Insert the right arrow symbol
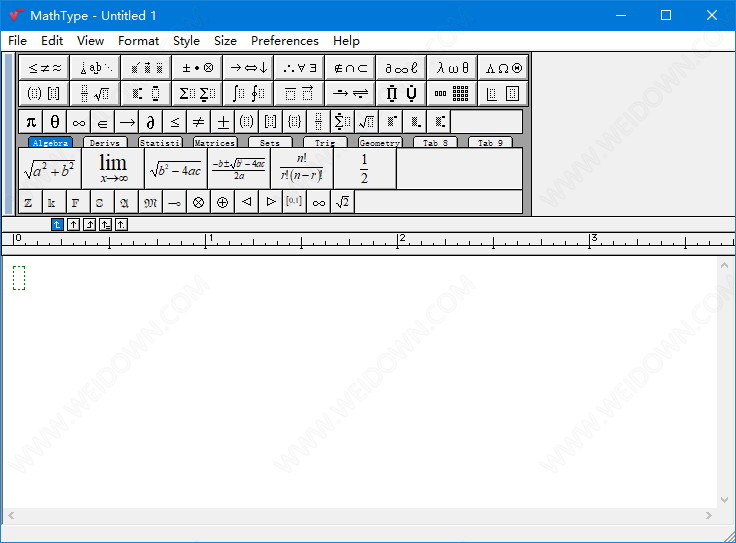 coord(127,122)
